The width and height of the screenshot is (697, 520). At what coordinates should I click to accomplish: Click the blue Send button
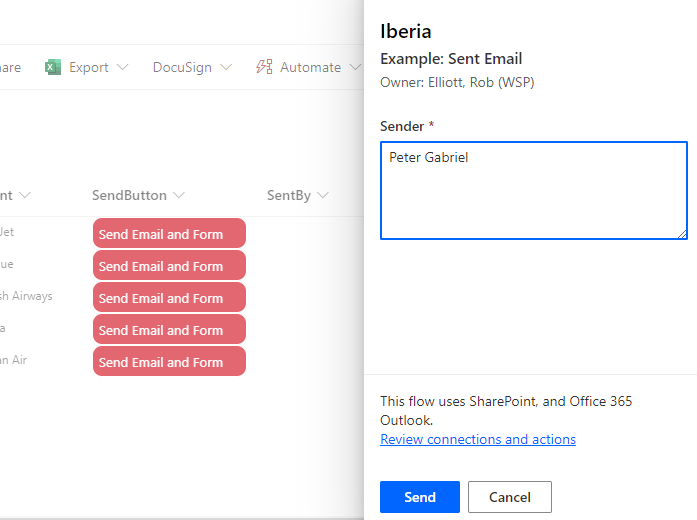coord(419,497)
